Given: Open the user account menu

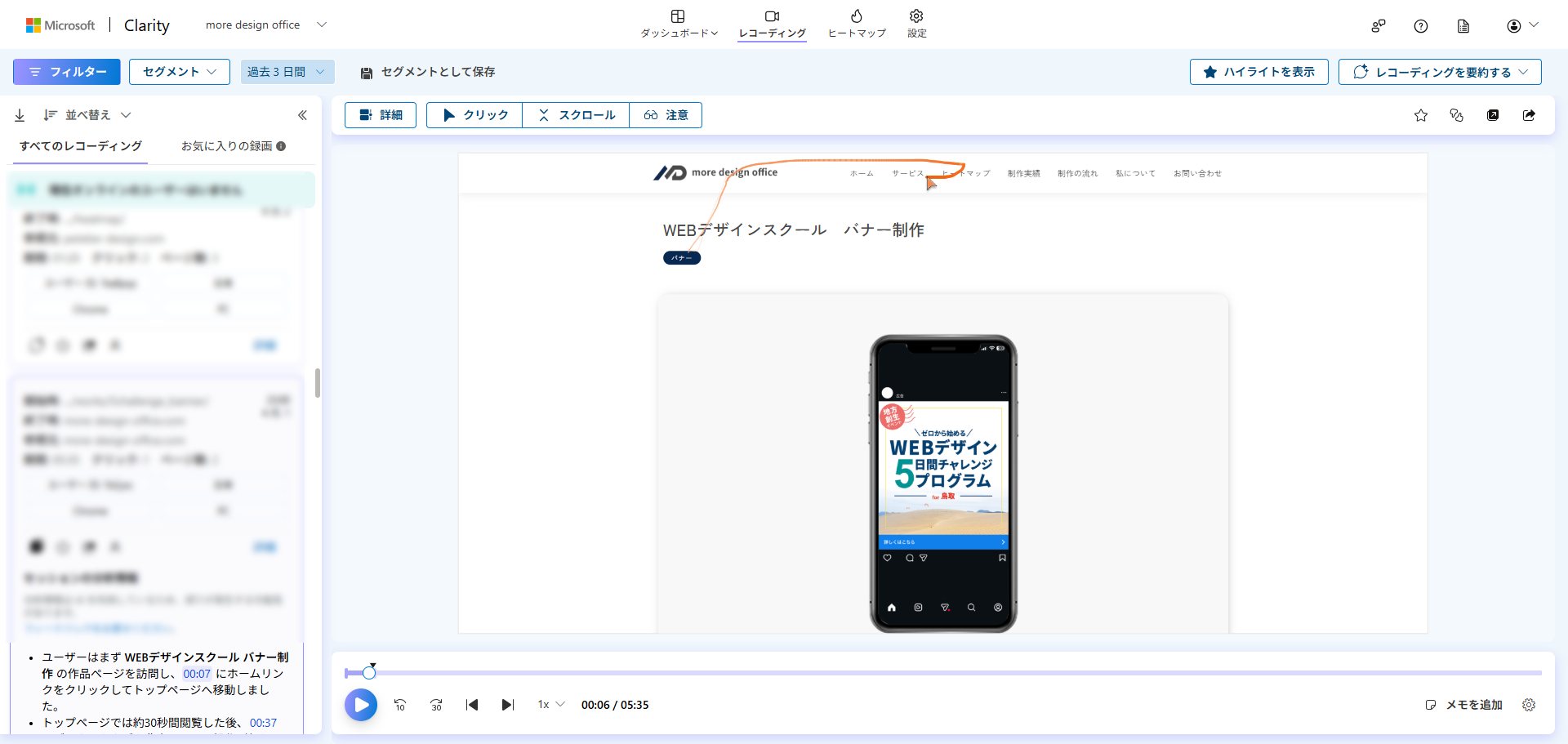Looking at the screenshot, I should pyautogui.click(x=1522, y=26).
